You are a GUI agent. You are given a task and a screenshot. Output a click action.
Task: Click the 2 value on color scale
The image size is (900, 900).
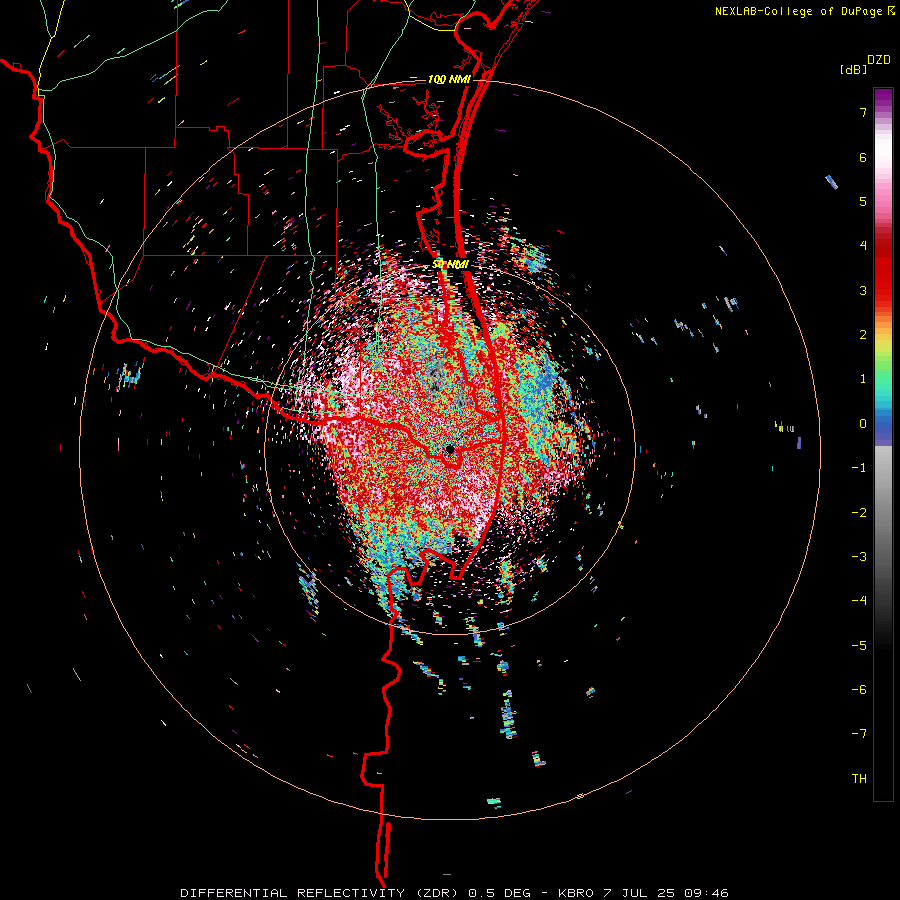pyautogui.click(x=863, y=335)
